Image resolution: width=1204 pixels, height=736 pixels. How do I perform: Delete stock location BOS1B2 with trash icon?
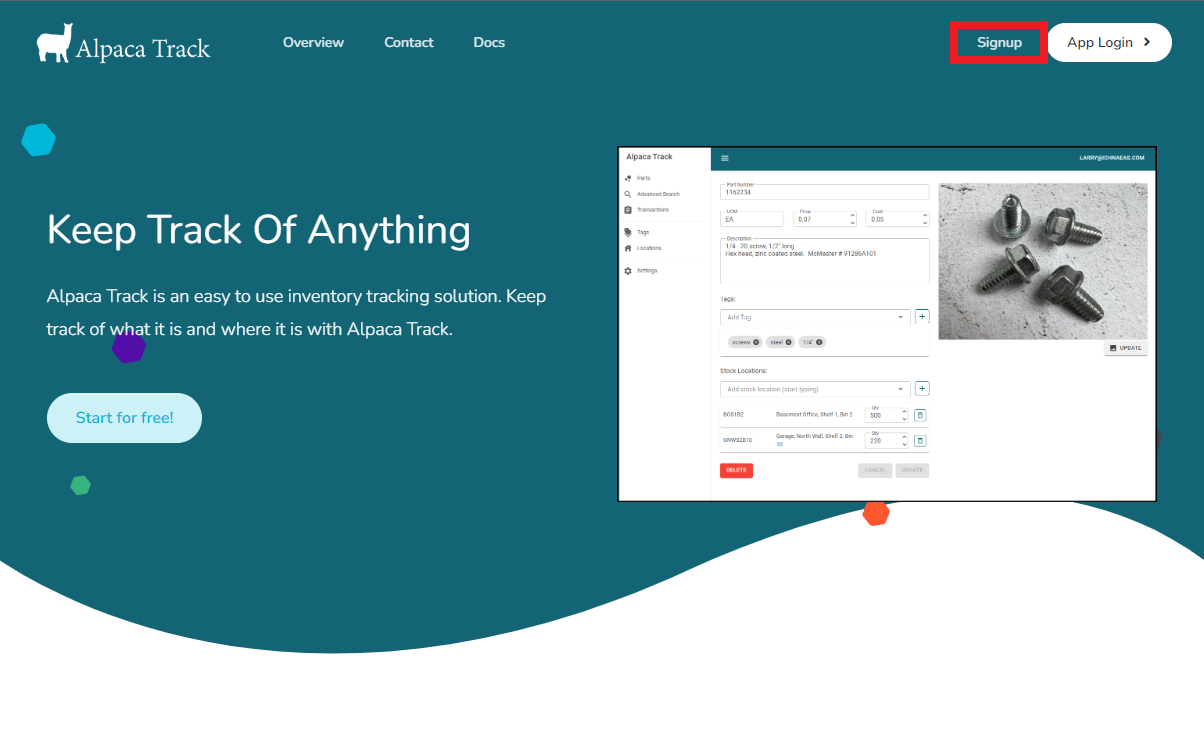[x=921, y=415]
